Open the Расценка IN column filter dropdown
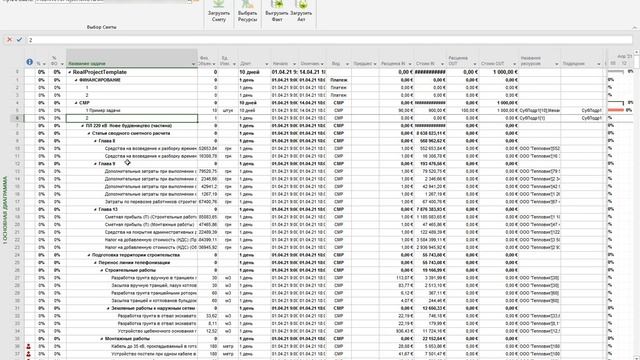Image resolution: width=640 pixels, height=360 pixels. click(x=409, y=64)
